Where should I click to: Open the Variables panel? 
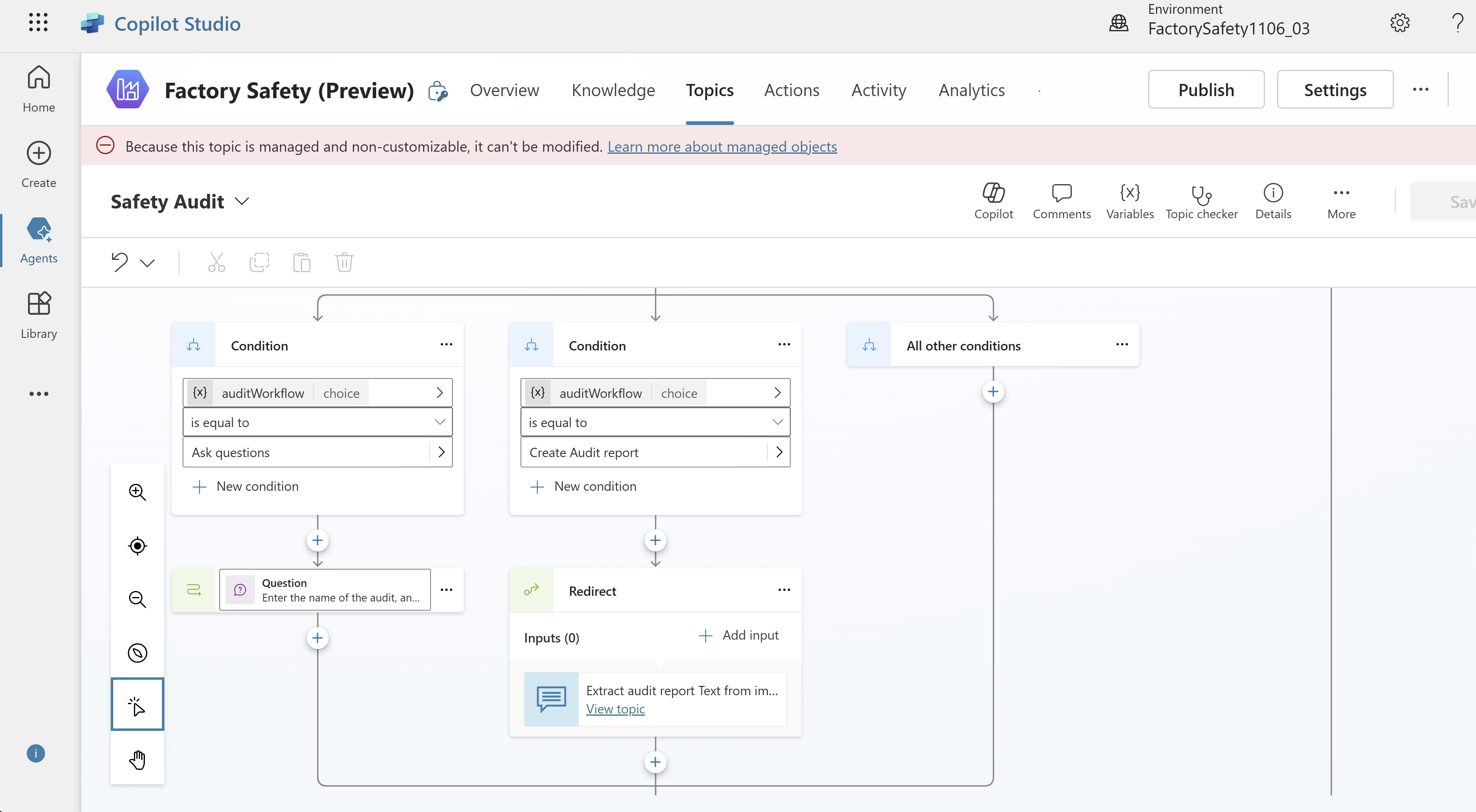coord(1130,201)
